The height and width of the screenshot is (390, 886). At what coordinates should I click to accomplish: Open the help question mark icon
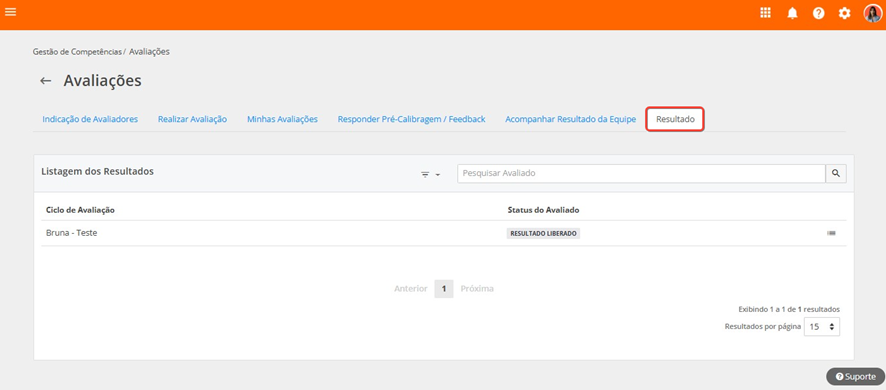click(x=818, y=14)
